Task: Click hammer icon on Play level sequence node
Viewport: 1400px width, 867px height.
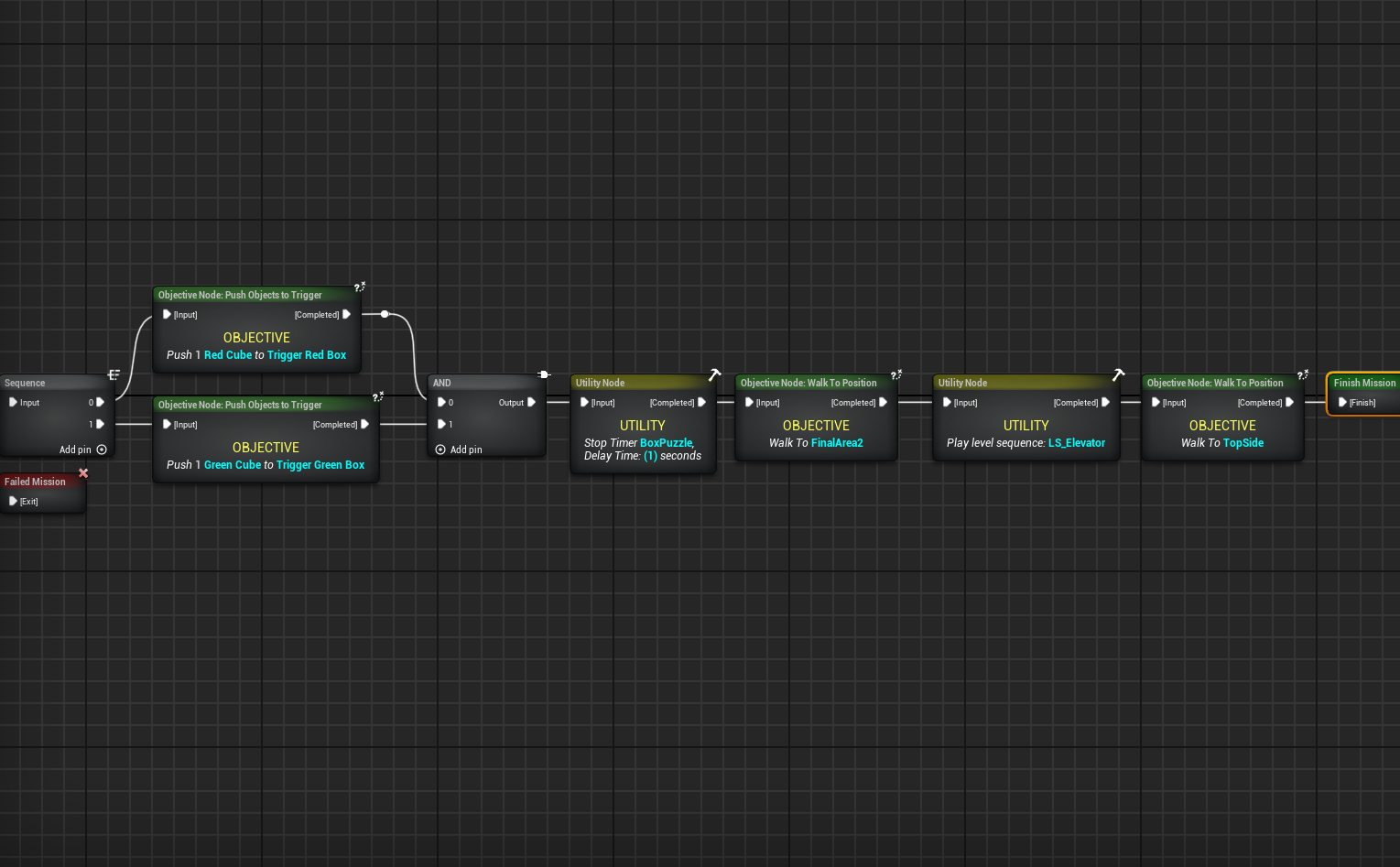Action: click(x=1118, y=374)
